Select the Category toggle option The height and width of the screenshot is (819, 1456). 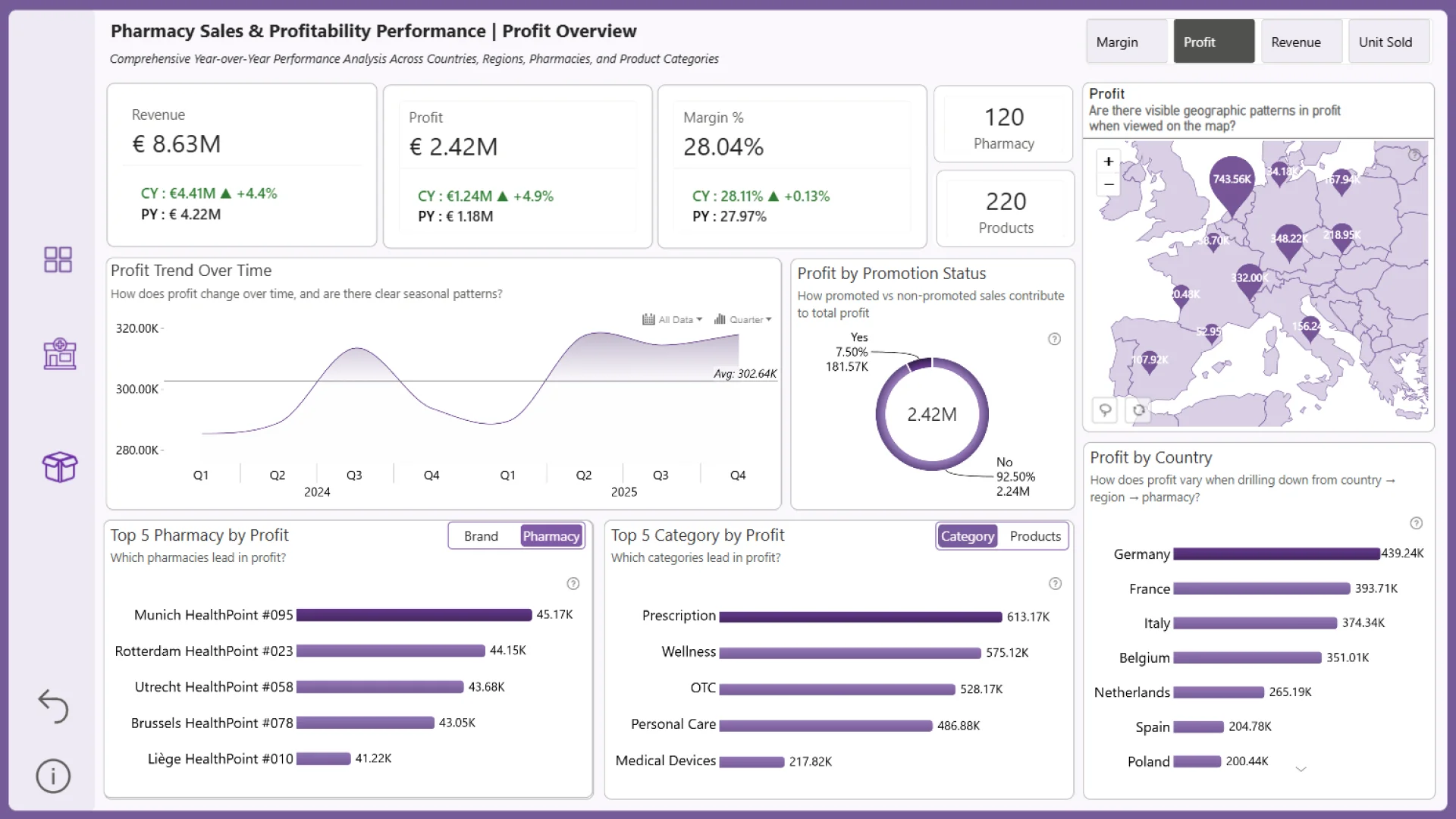(x=967, y=536)
